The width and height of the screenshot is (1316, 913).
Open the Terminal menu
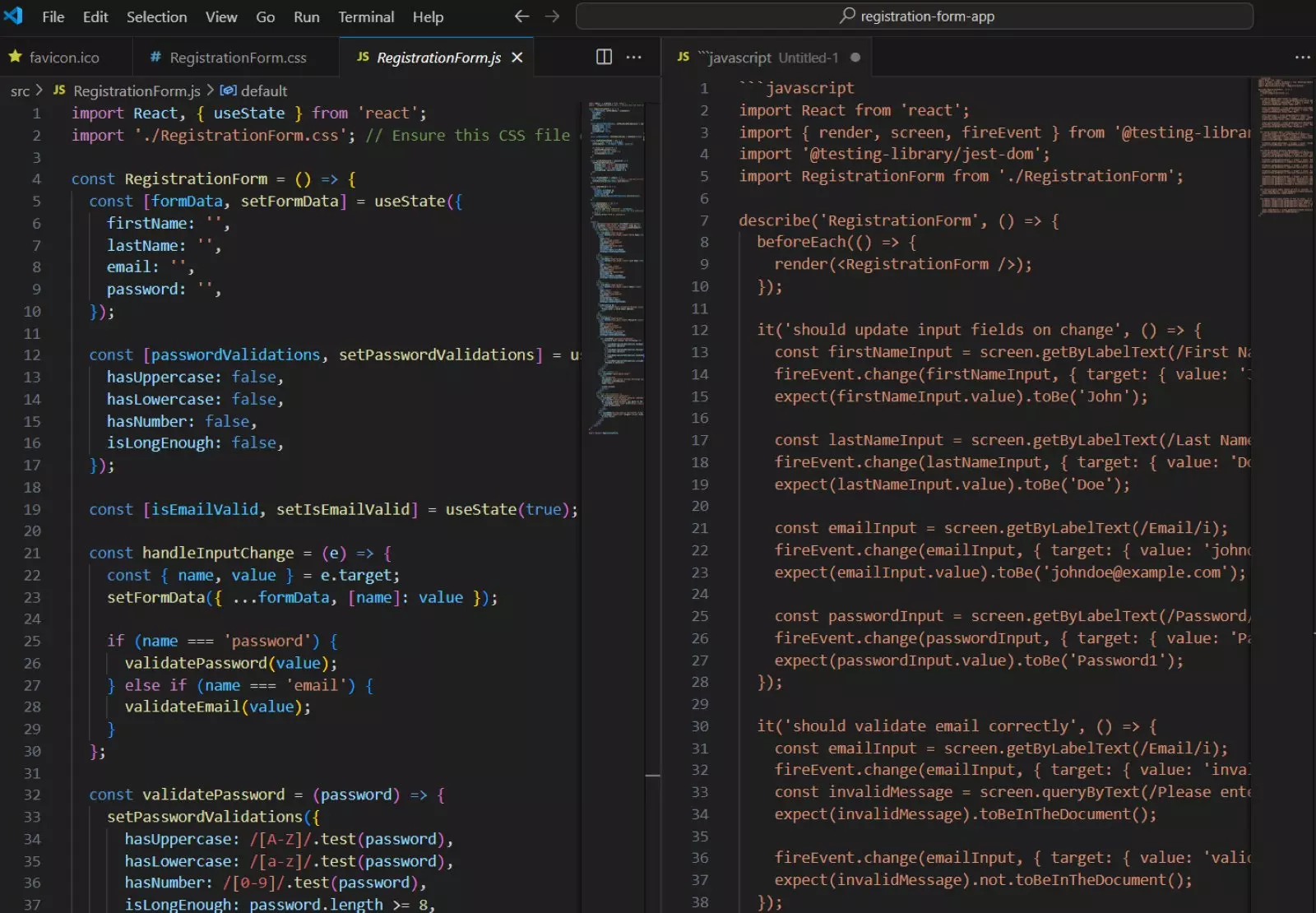coord(366,16)
